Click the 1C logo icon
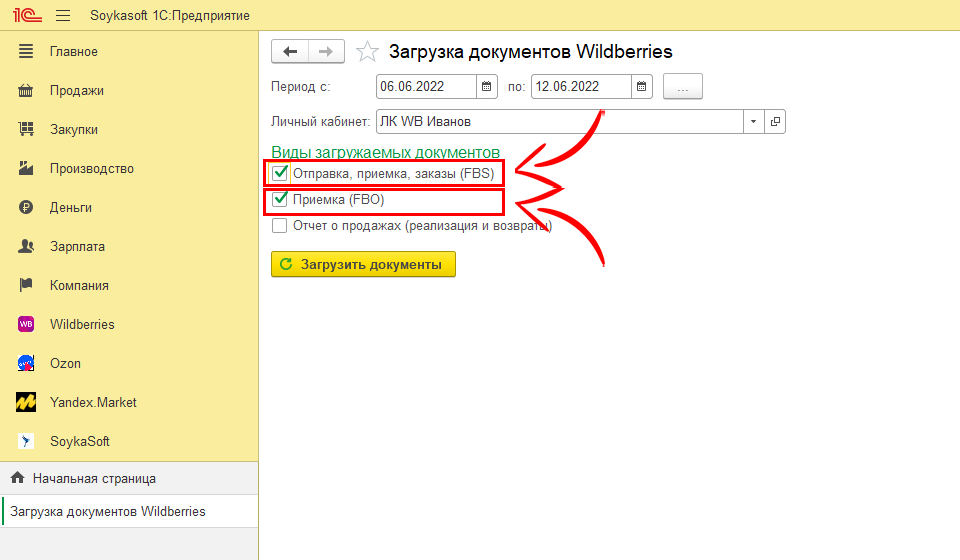The image size is (960, 560). 25,16
